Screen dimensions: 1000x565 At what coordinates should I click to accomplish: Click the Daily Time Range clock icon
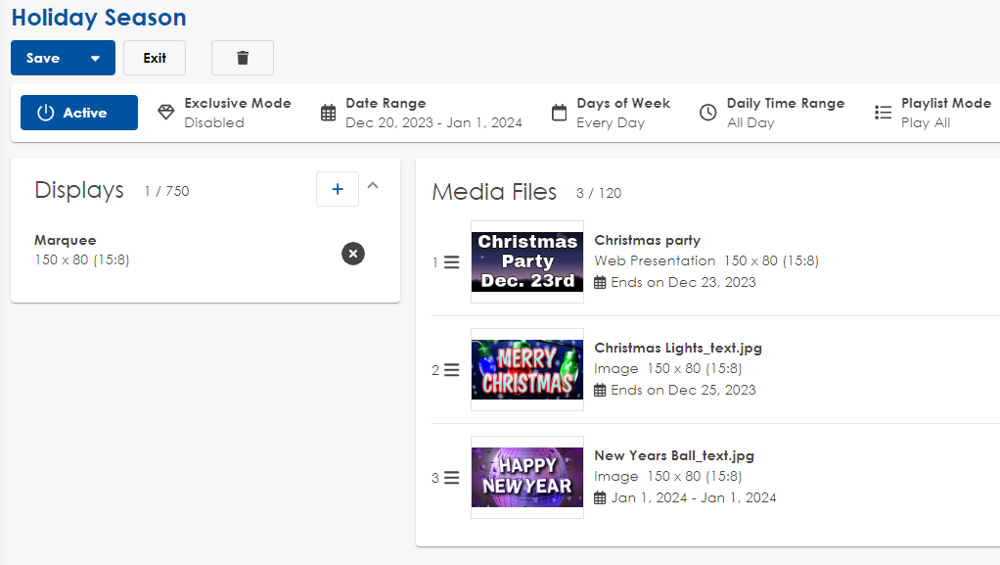click(708, 113)
